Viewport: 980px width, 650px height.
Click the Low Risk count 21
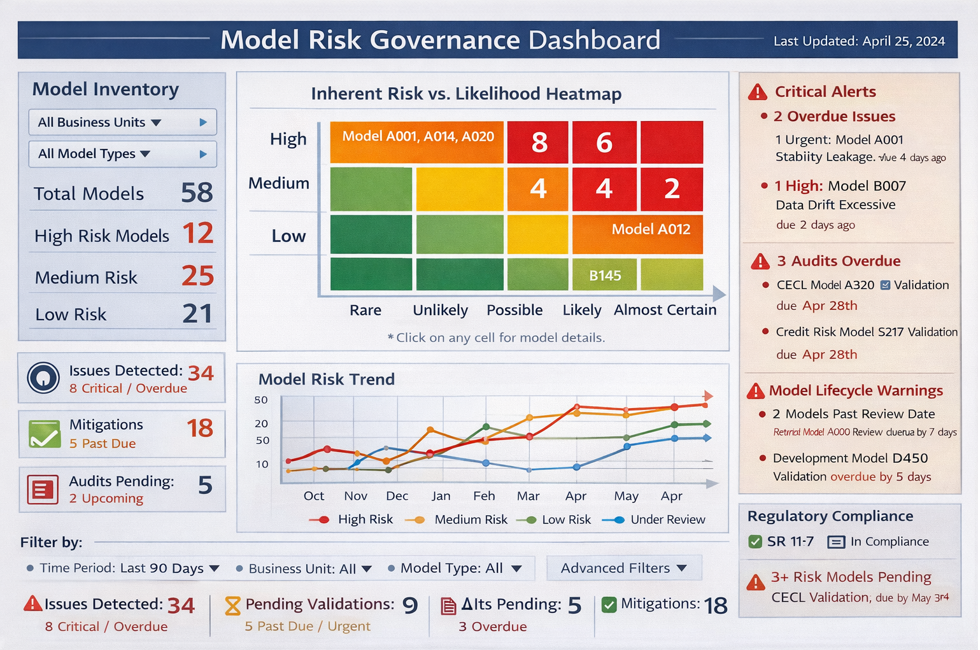(x=198, y=314)
